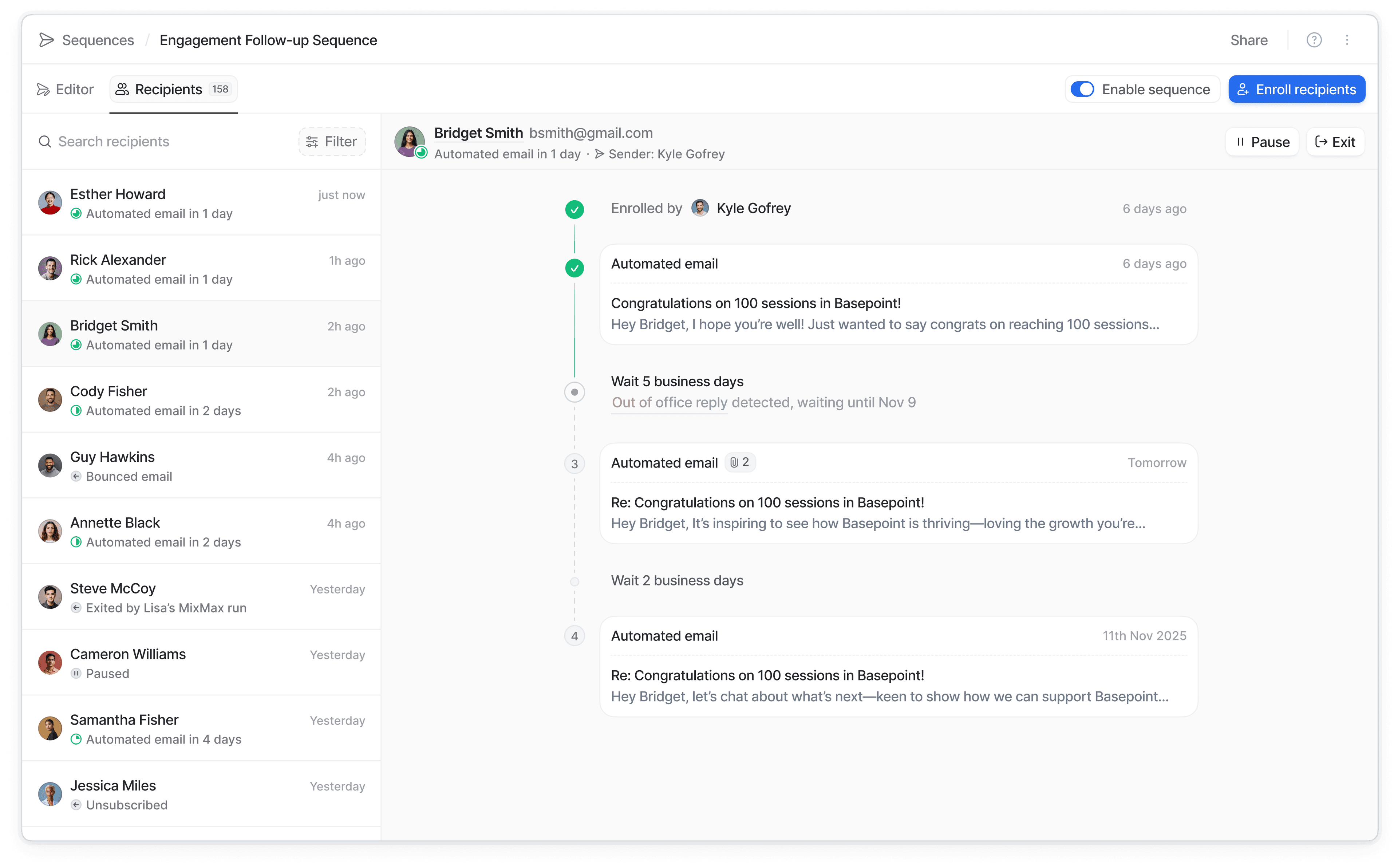
Task: Click the Bounced email status icon for Guy Hawkins
Action: pyautogui.click(x=76, y=477)
